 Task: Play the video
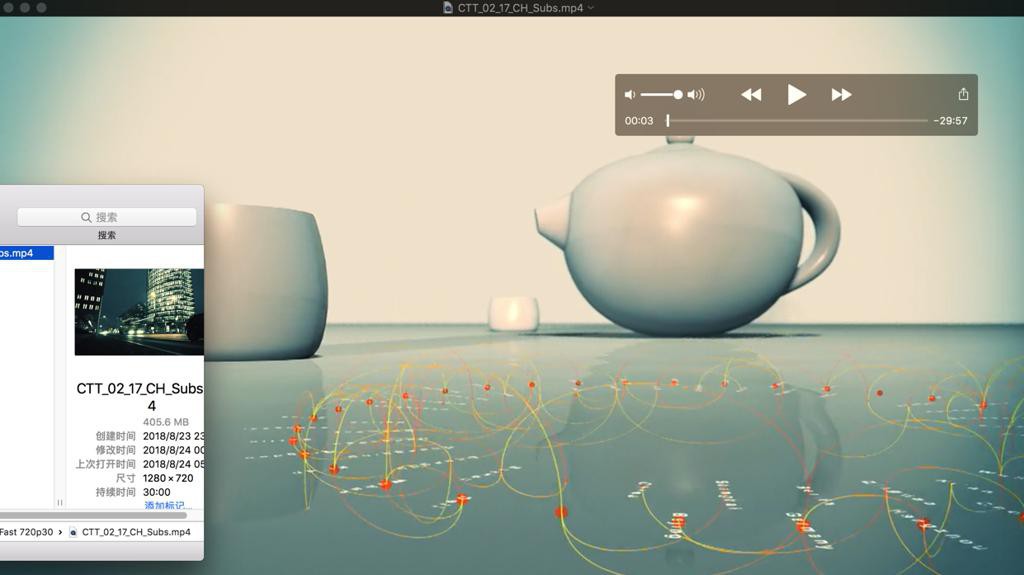click(x=796, y=95)
